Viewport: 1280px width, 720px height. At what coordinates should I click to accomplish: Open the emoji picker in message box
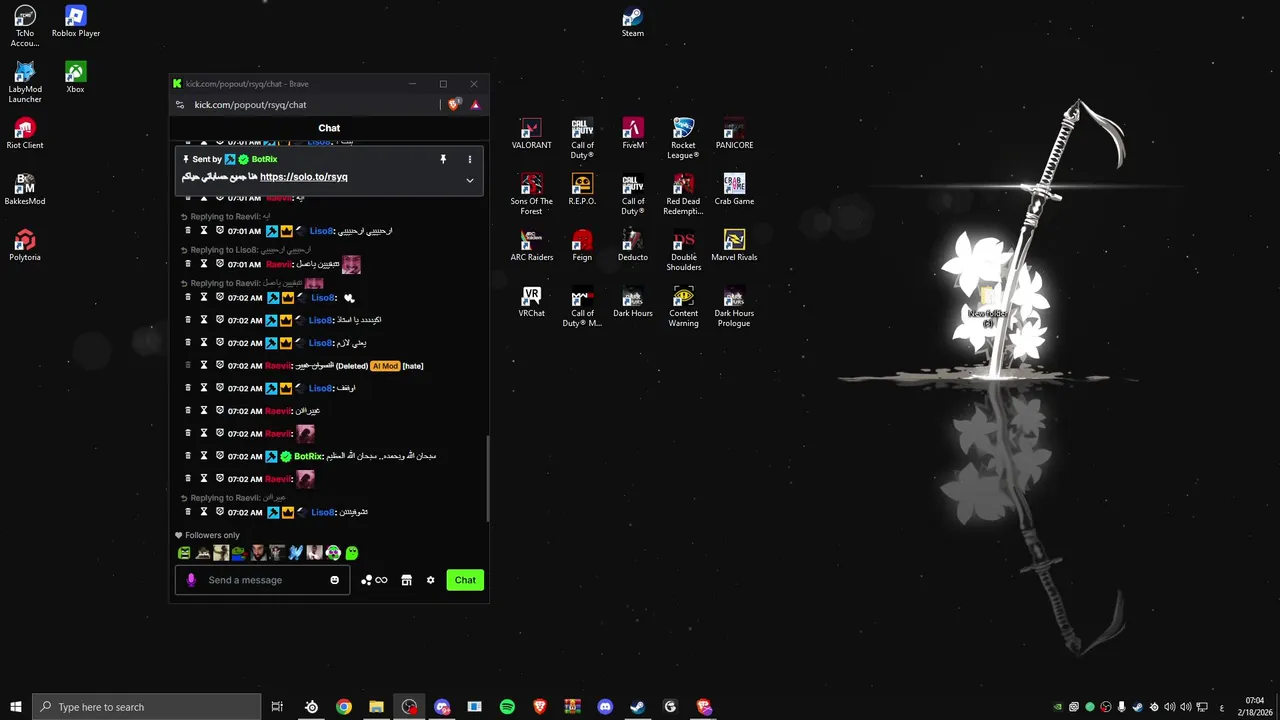click(x=334, y=580)
